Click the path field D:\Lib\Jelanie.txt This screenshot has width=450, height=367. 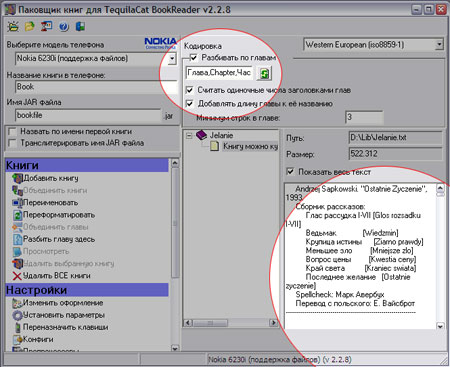tap(395, 137)
